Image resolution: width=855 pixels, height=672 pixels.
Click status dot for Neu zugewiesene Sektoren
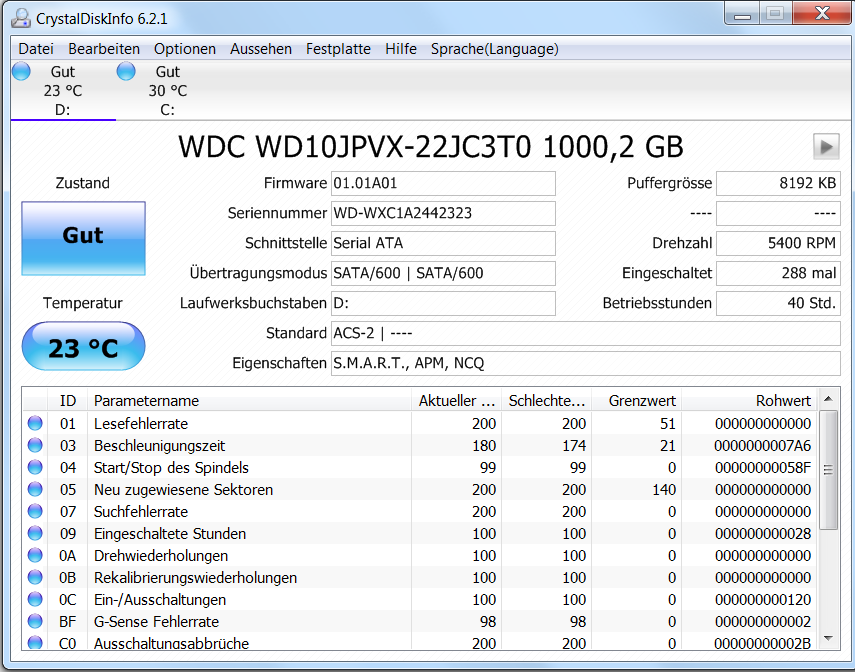35,489
